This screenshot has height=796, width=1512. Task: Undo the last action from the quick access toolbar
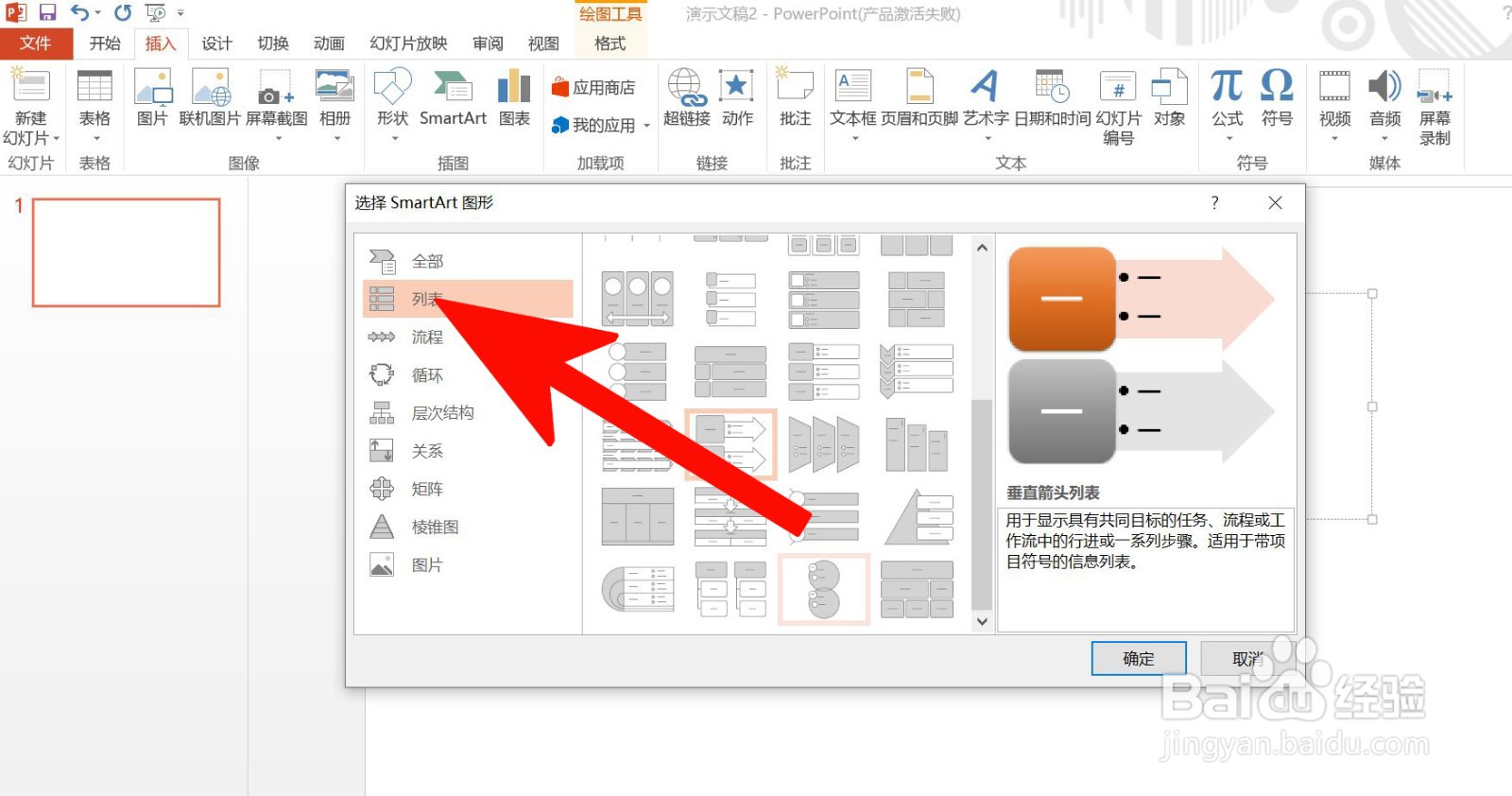coord(79,13)
